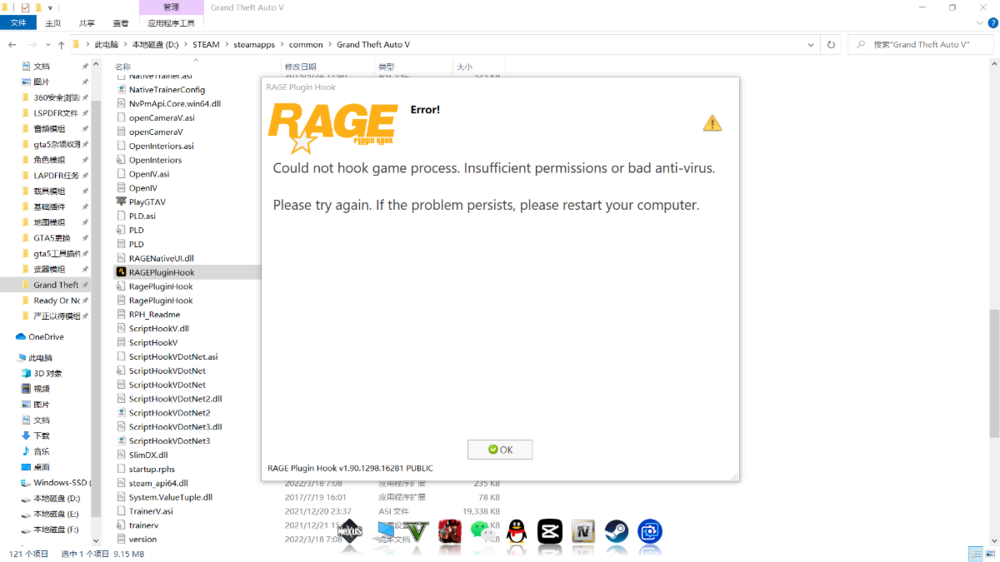Open the OpenIV icon in the dock

click(583, 531)
